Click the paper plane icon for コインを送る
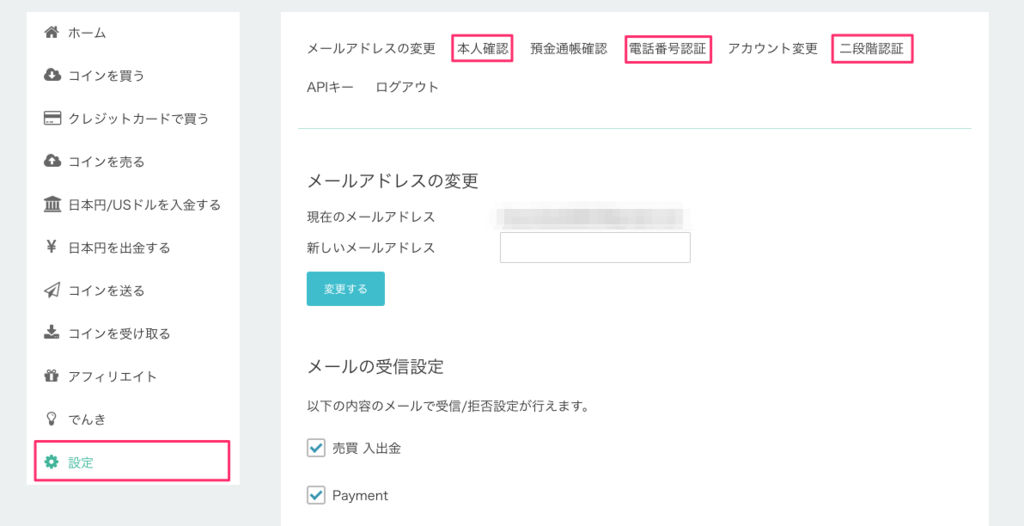The width and height of the screenshot is (1024, 526). tap(52, 290)
